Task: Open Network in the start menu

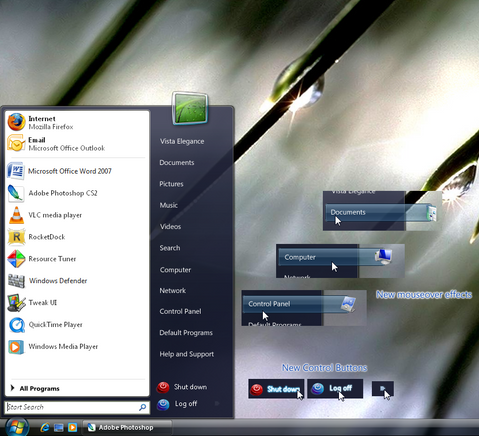Action: pos(173,291)
